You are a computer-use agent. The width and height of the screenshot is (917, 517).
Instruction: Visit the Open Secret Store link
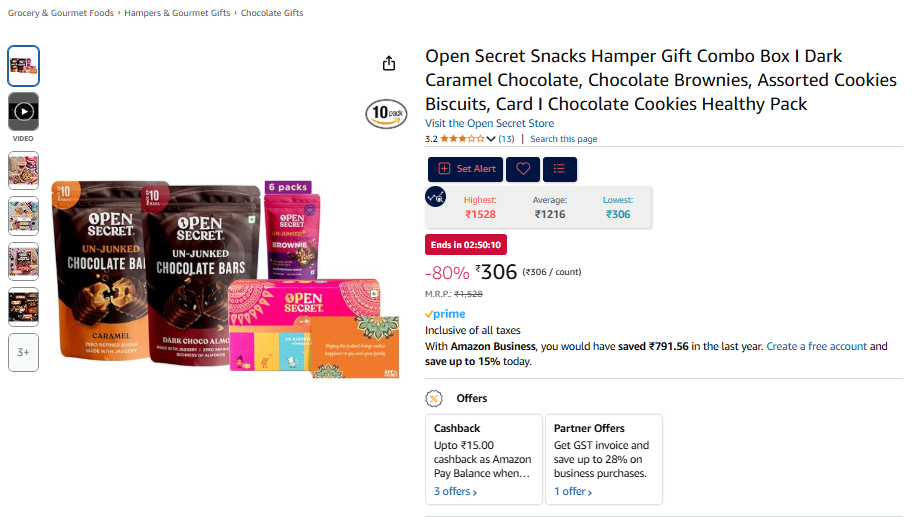489,123
